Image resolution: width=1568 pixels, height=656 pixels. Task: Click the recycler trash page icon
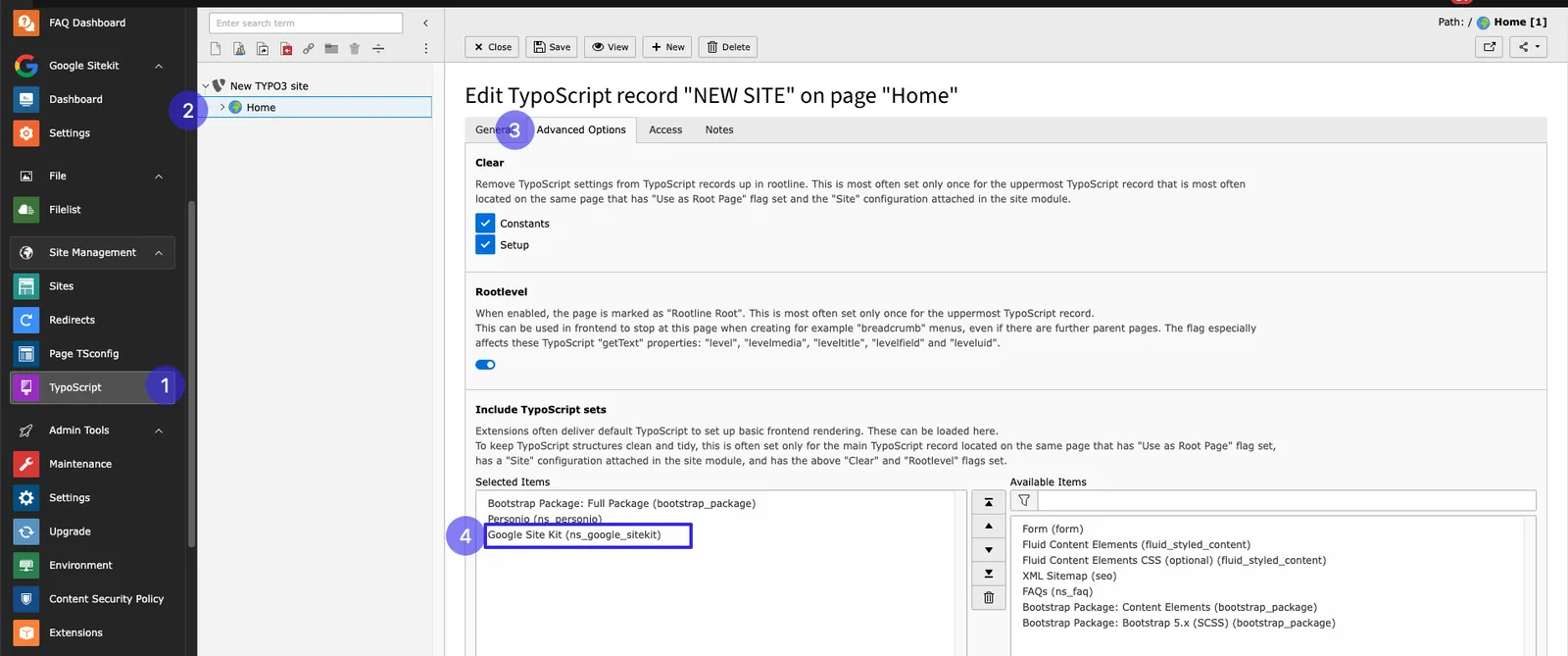tap(355, 48)
